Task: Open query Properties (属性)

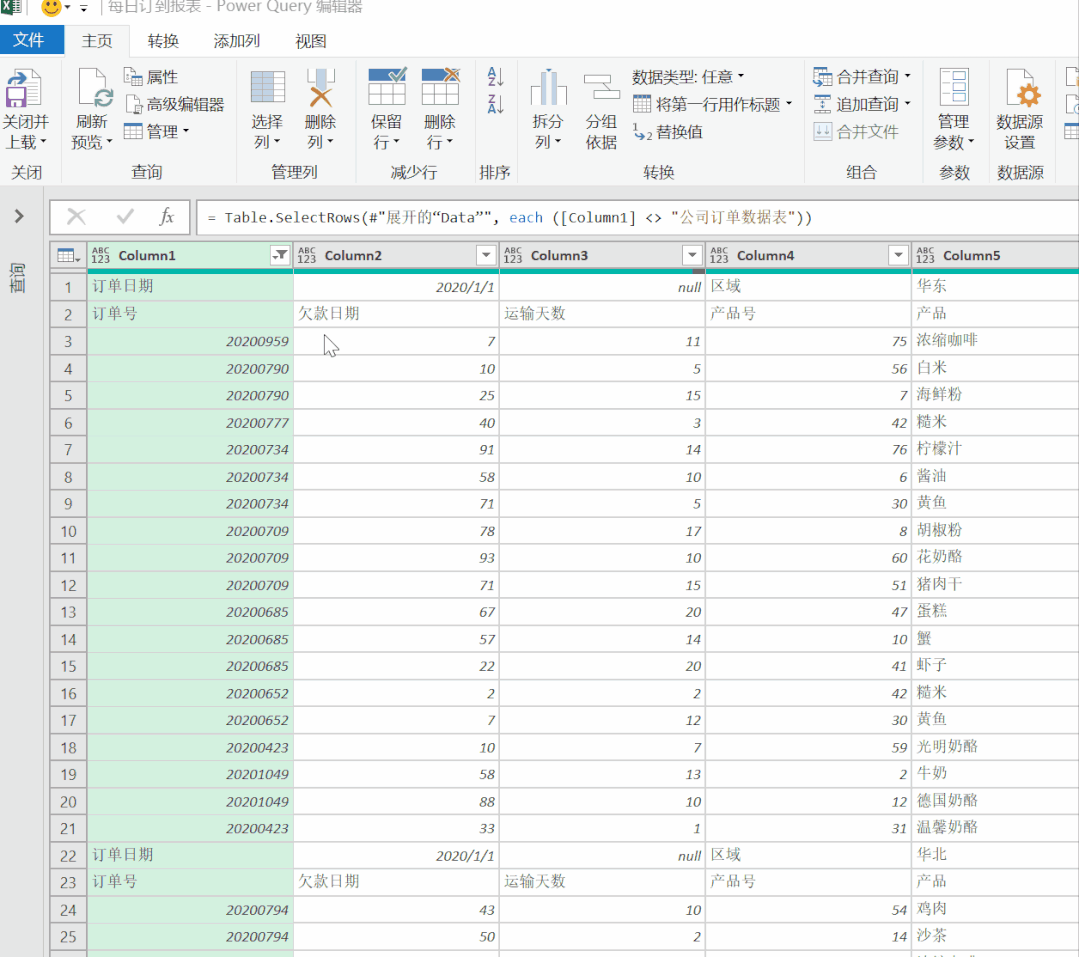Action: click(151, 76)
